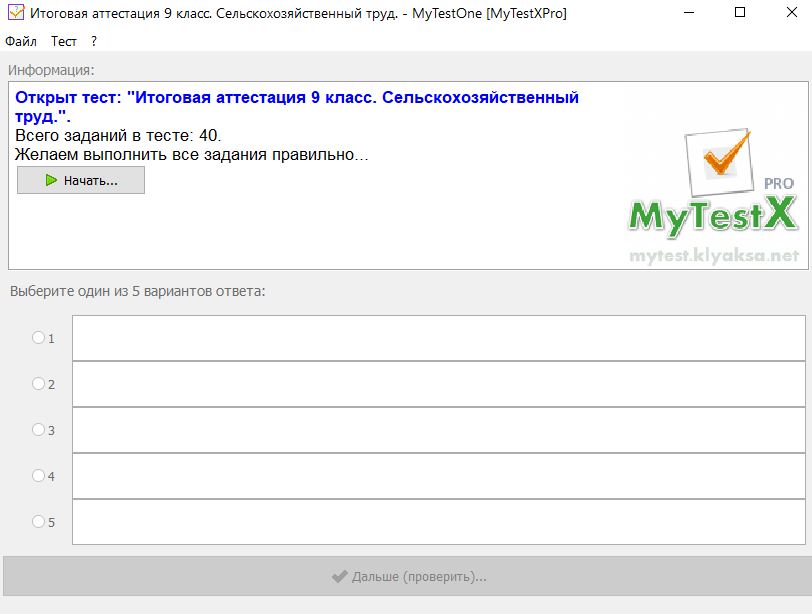Close the MyTestOne window
The image size is (812, 614).
coord(792,12)
